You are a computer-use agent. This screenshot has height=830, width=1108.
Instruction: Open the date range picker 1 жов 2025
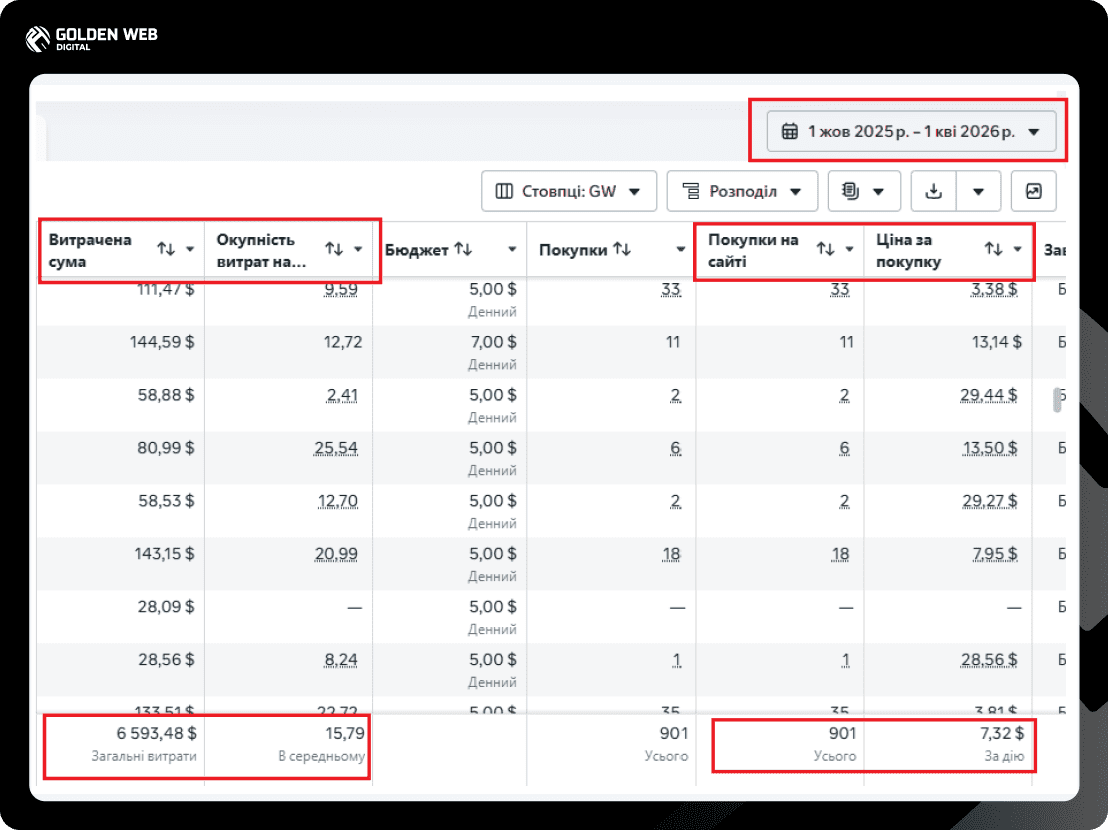click(912, 131)
